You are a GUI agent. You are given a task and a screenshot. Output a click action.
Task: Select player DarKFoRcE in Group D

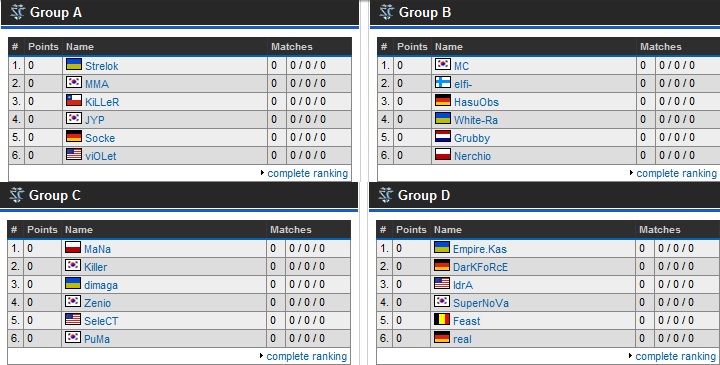[480, 267]
